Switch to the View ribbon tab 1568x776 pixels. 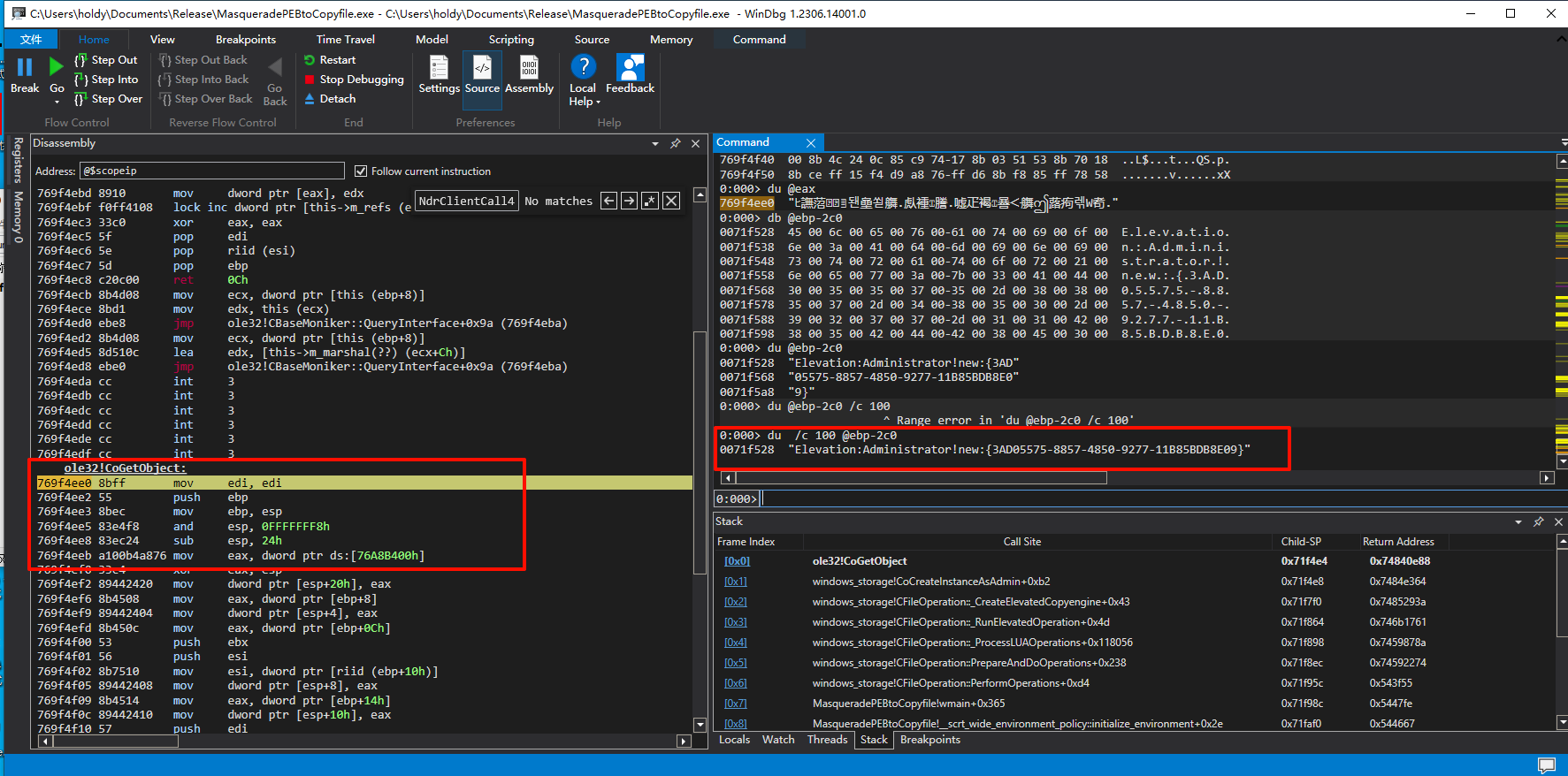click(x=163, y=40)
